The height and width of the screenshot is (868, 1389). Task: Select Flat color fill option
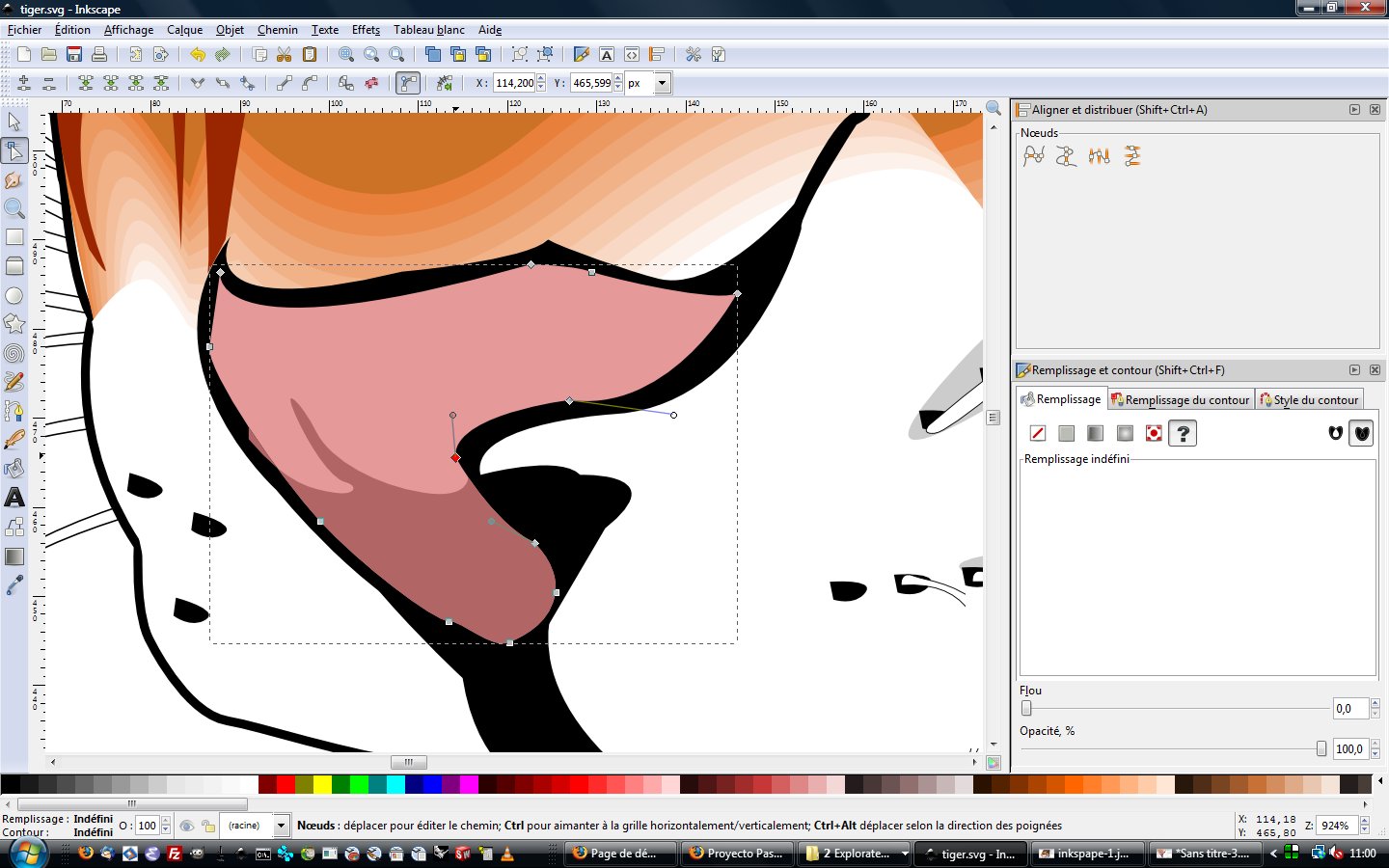[1066, 433]
